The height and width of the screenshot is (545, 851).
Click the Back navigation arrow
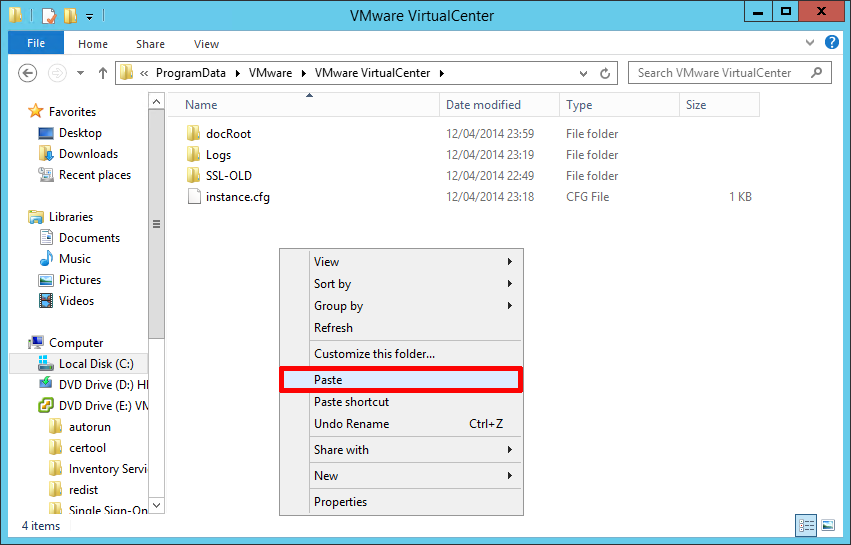pos(28,73)
